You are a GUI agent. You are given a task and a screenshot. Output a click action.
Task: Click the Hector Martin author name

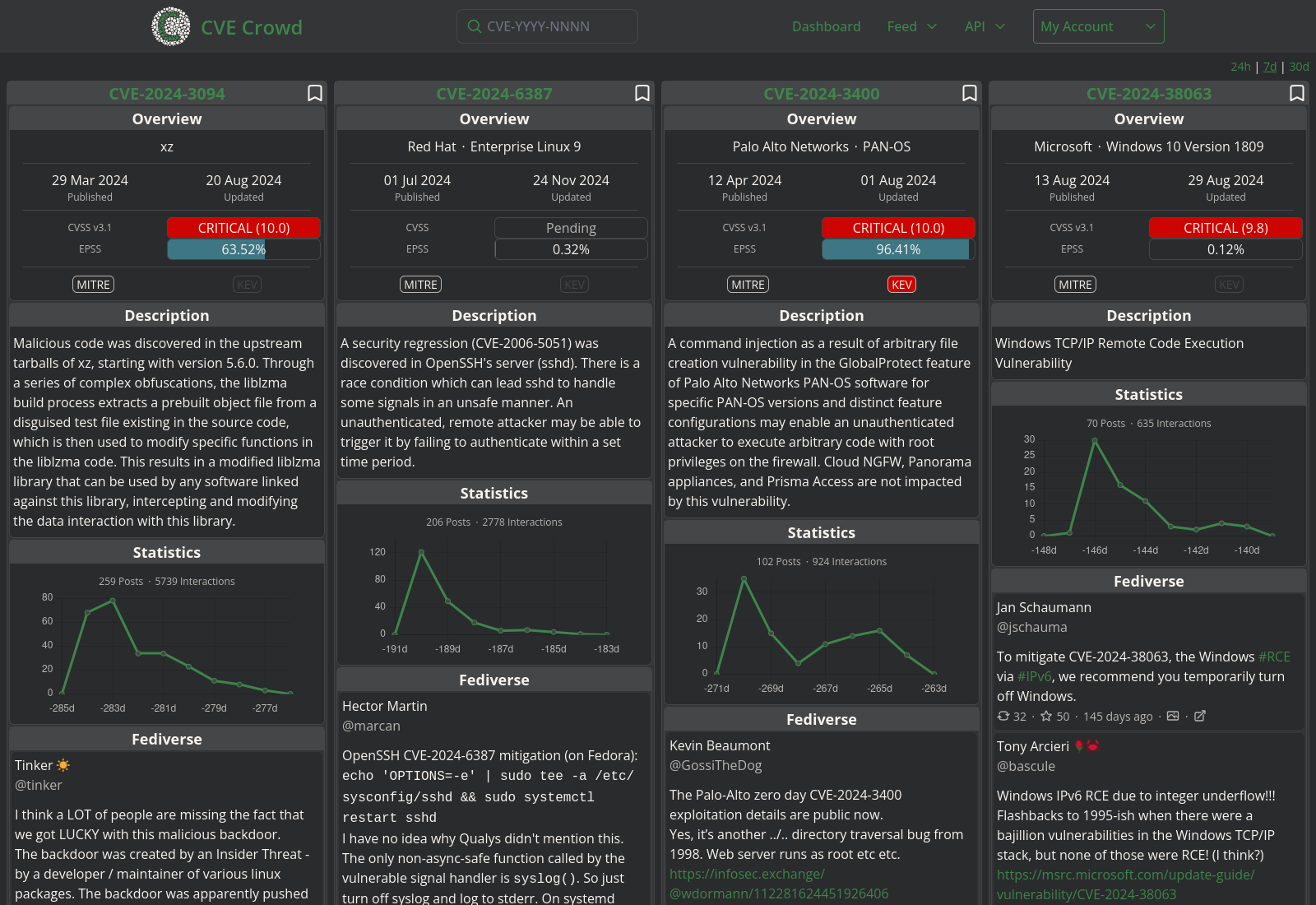pyautogui.click(x=384, y=706)
